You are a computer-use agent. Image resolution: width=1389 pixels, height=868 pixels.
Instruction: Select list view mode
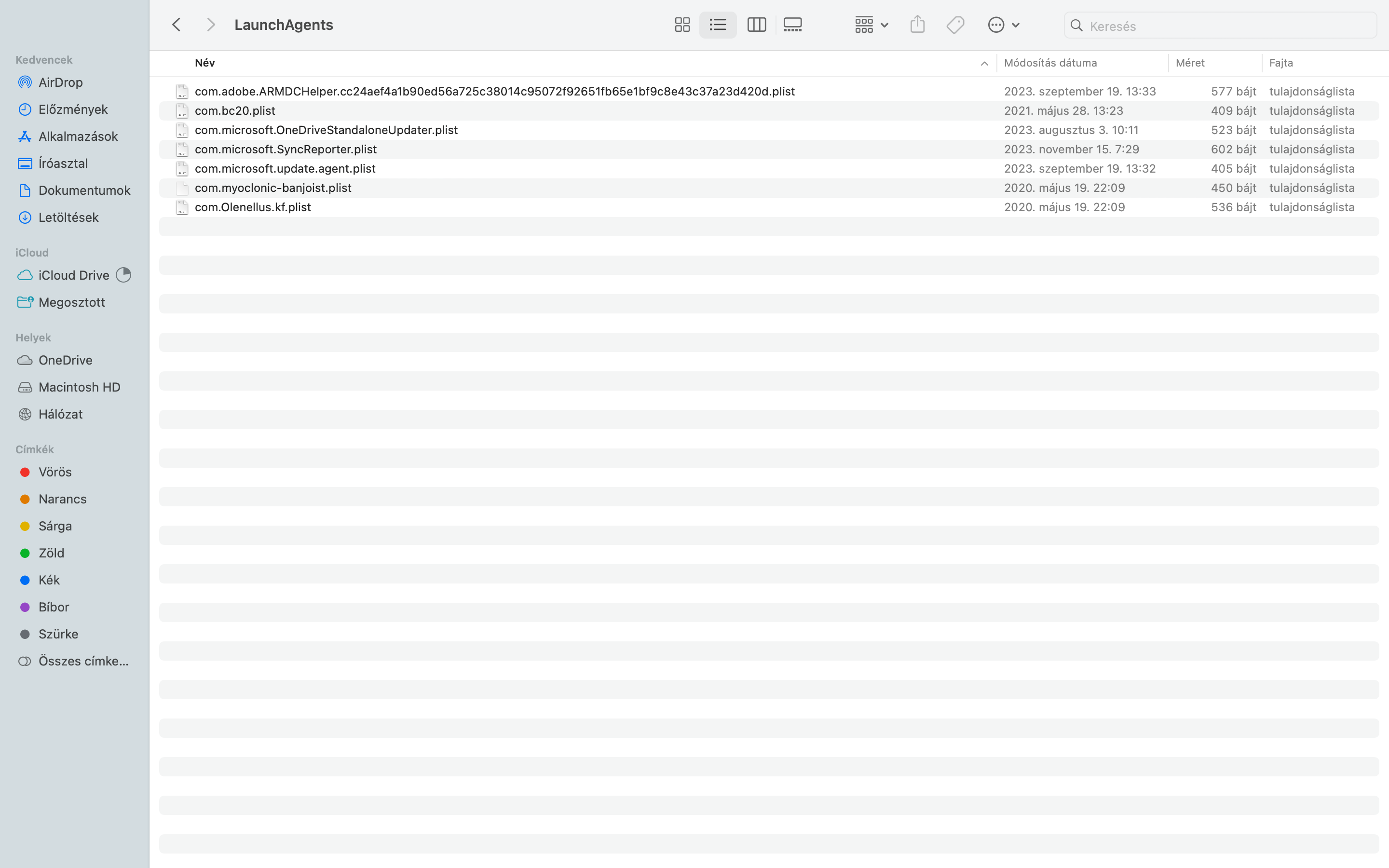point(718,25)
